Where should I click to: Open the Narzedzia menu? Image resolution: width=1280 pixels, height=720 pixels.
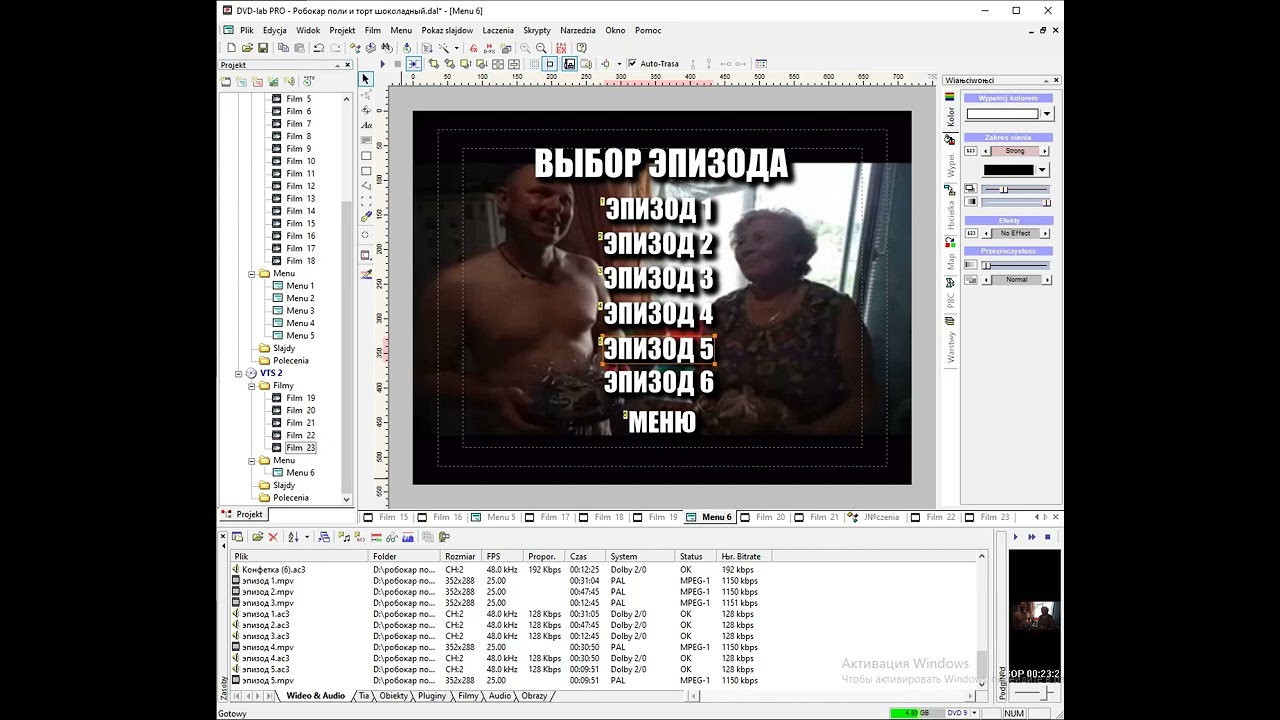click(578, 30)
